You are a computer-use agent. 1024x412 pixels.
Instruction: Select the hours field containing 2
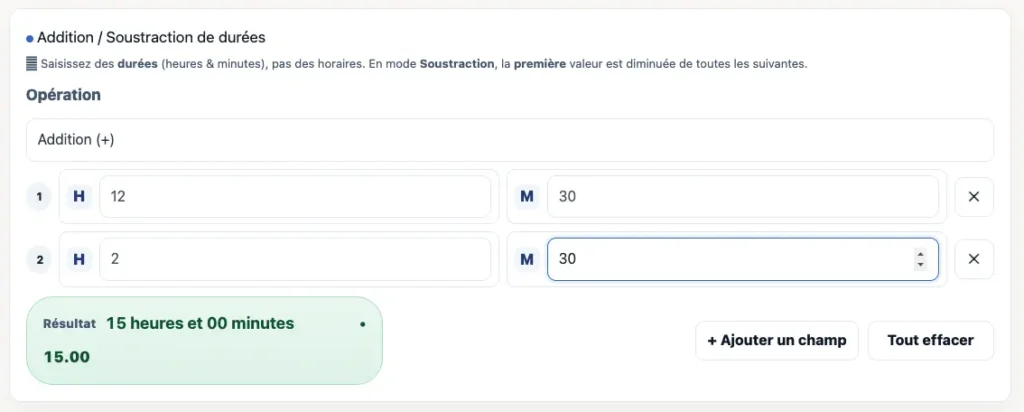click(295, 260)
